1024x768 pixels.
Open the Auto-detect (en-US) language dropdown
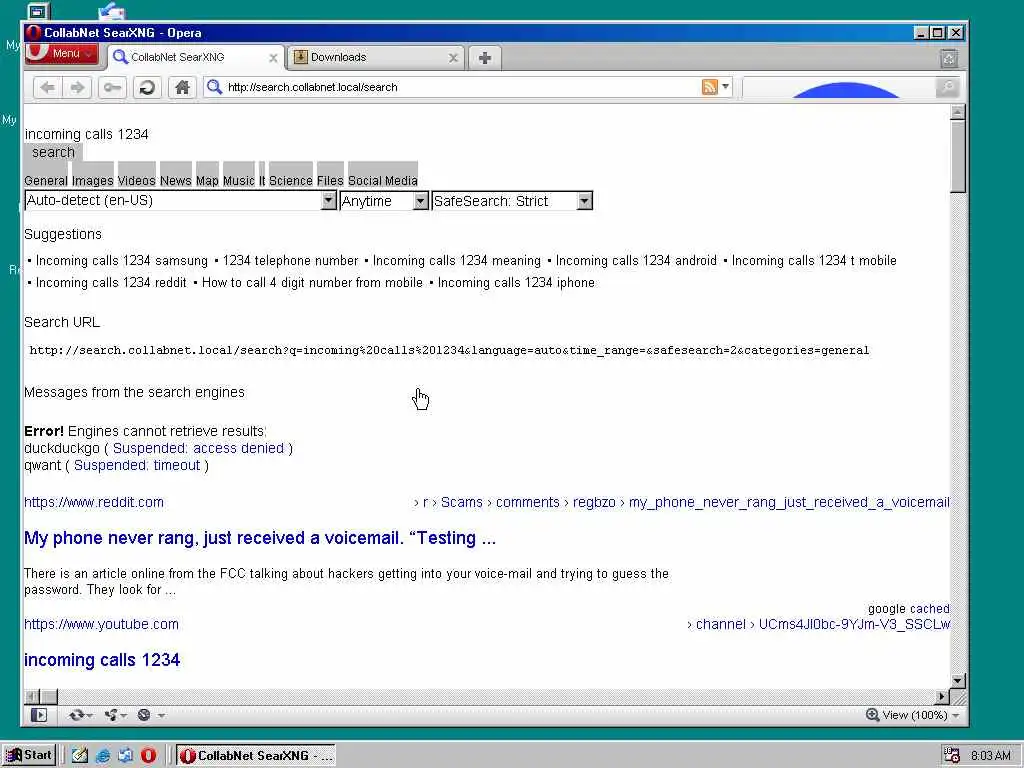tap(180, 200)
